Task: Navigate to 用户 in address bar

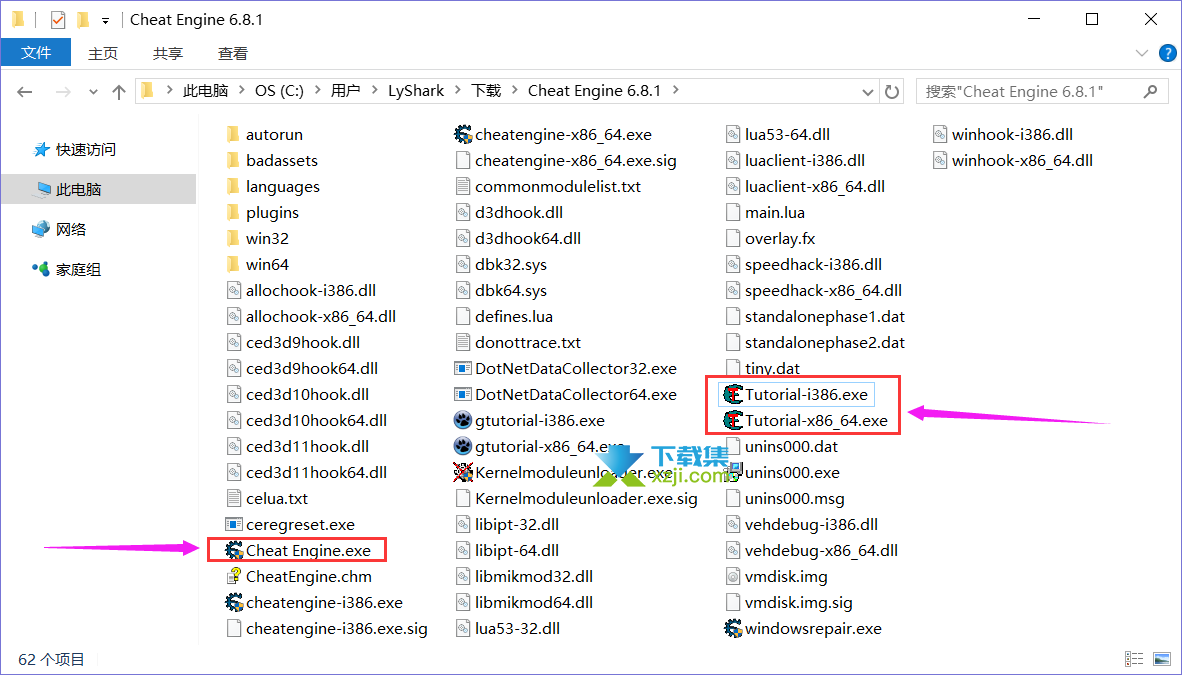Action: 345,91
